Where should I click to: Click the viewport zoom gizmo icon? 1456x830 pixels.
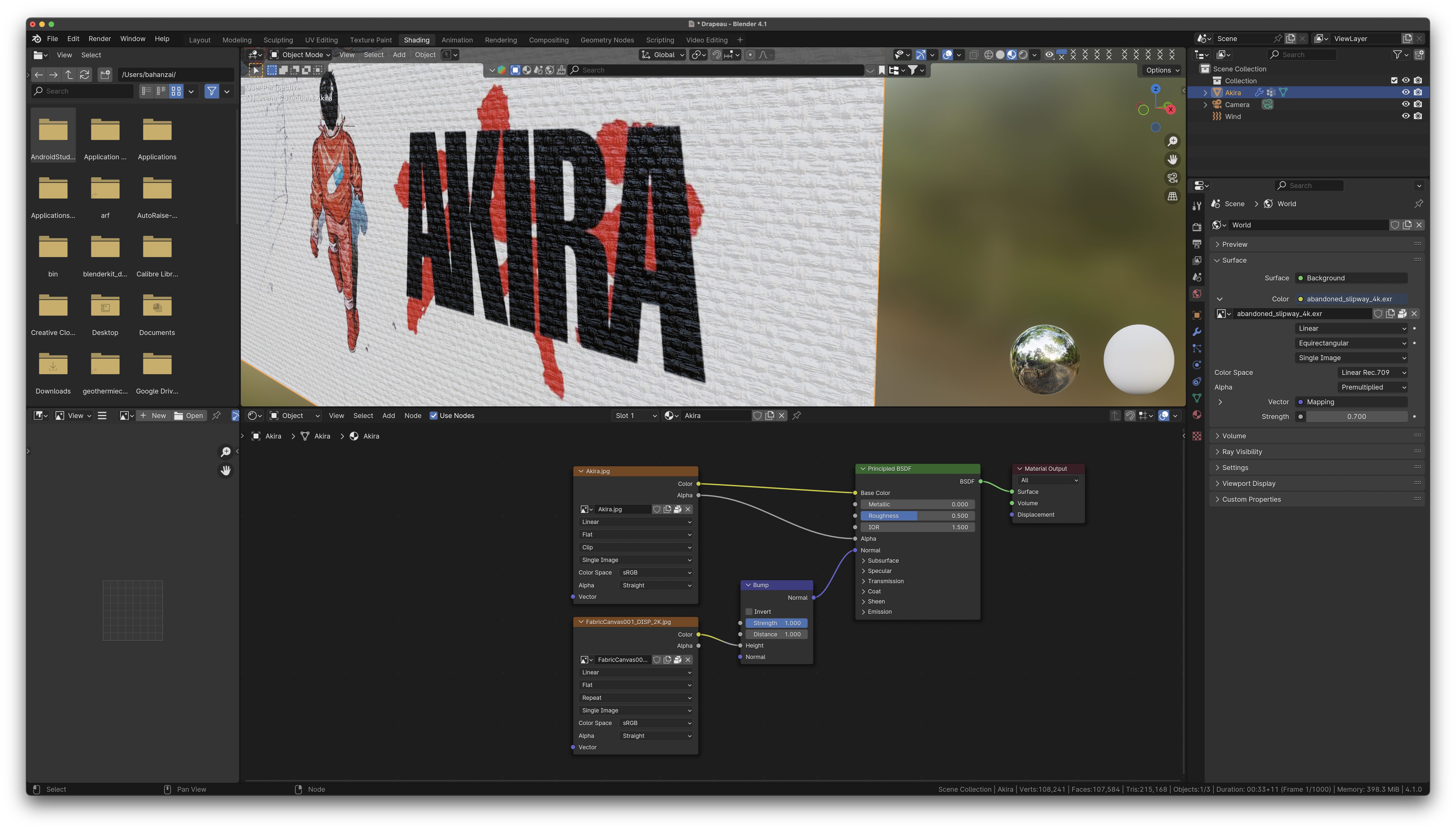[1172, 141]
